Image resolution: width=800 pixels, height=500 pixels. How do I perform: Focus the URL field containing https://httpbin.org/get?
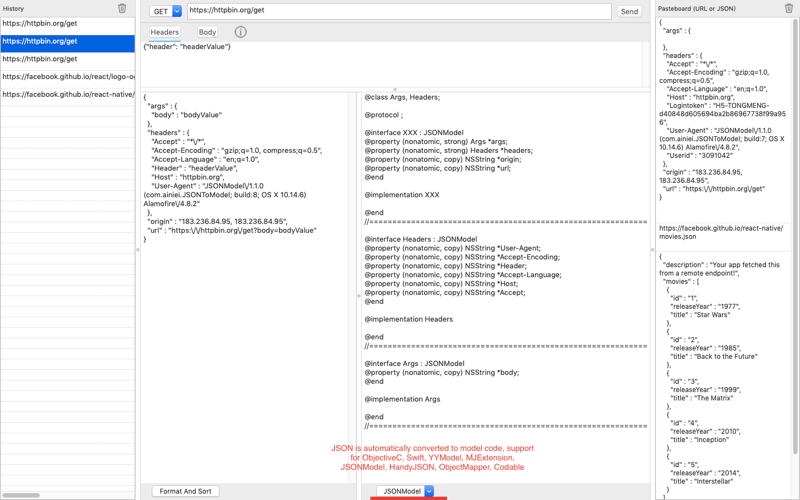point(399,11)
